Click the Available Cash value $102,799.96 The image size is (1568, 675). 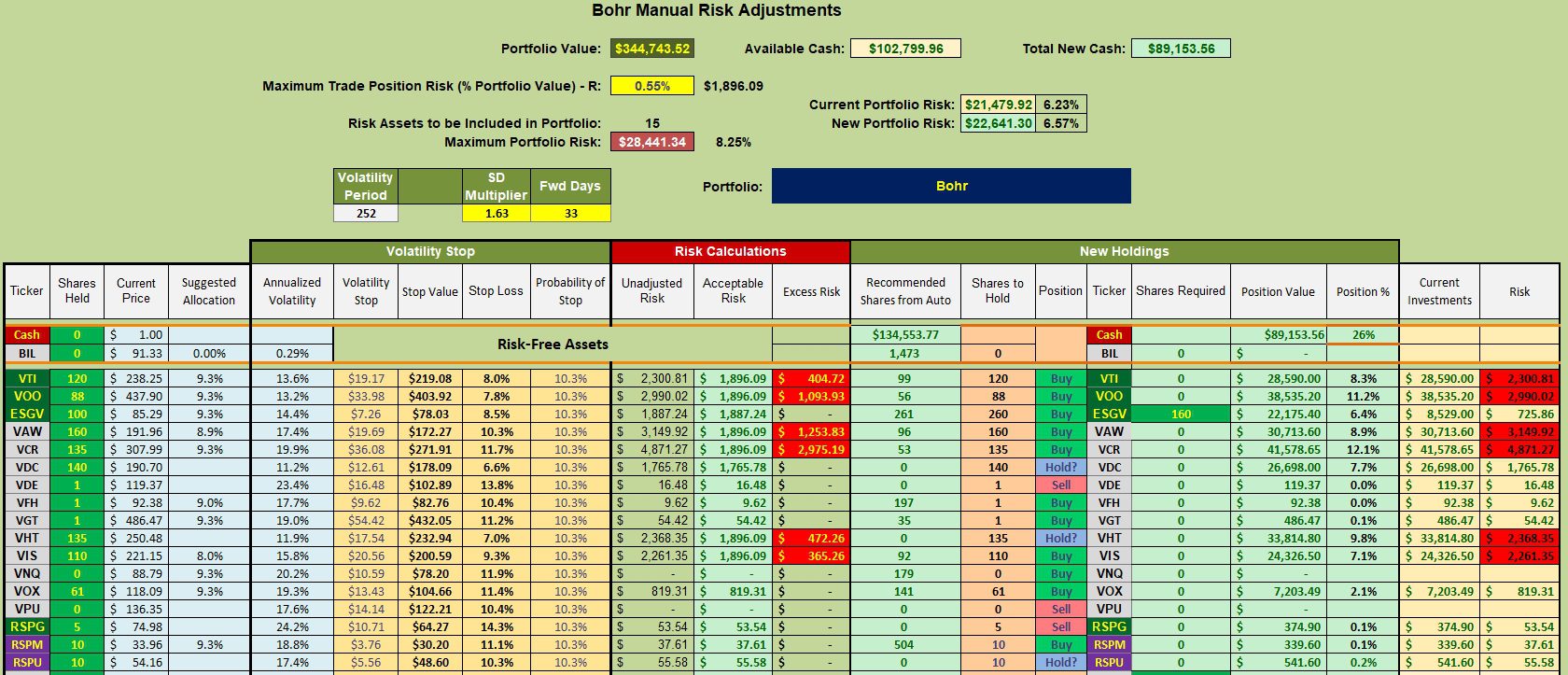[905, 49]
